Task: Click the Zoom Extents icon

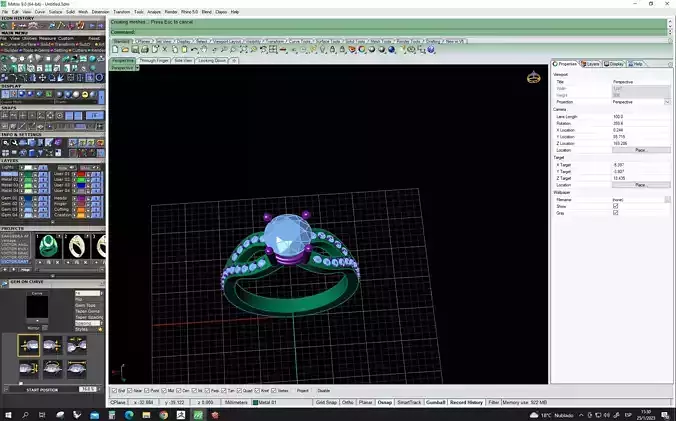Action: click(x=243, y=50)
